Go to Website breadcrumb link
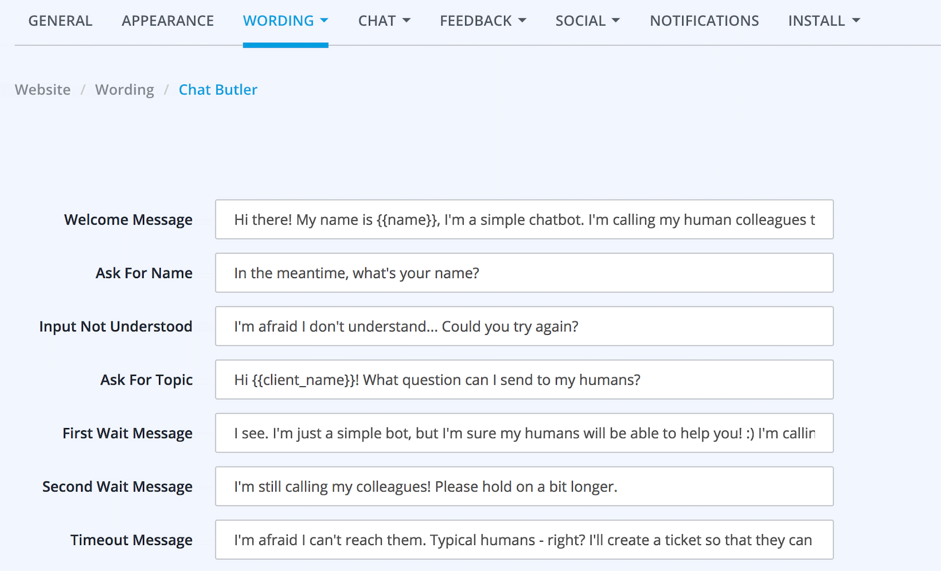The height and width of the screenshot is (571, 941). click(x=43, y=89)
